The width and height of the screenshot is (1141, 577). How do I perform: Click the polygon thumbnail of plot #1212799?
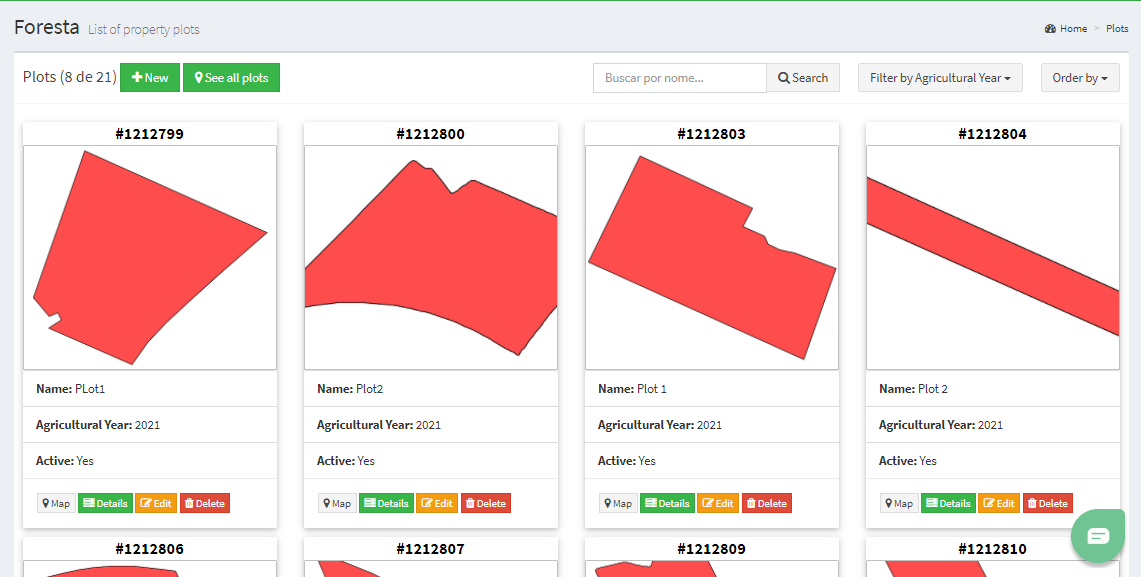tap(150, 258)
